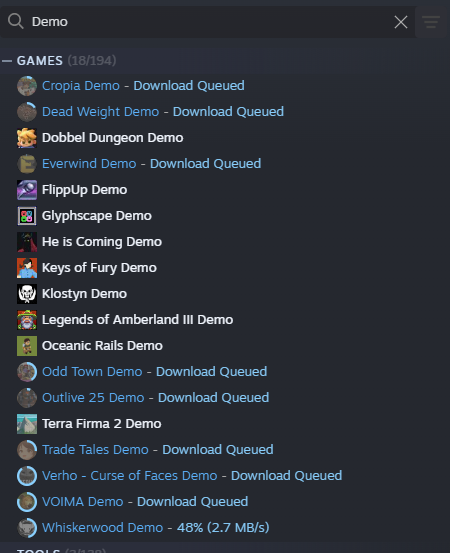Open the library filter options icon
The height and width of the screenshot is (553, 450).
click(431, 22)
